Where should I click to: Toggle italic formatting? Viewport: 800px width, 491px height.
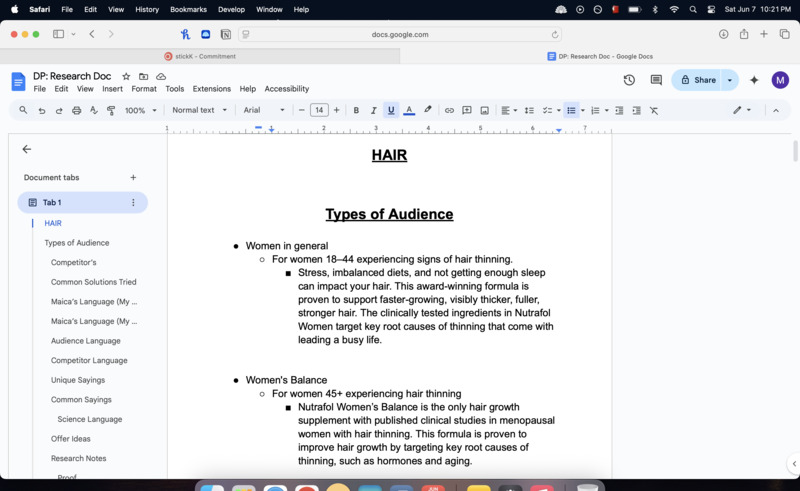[373, 110]
